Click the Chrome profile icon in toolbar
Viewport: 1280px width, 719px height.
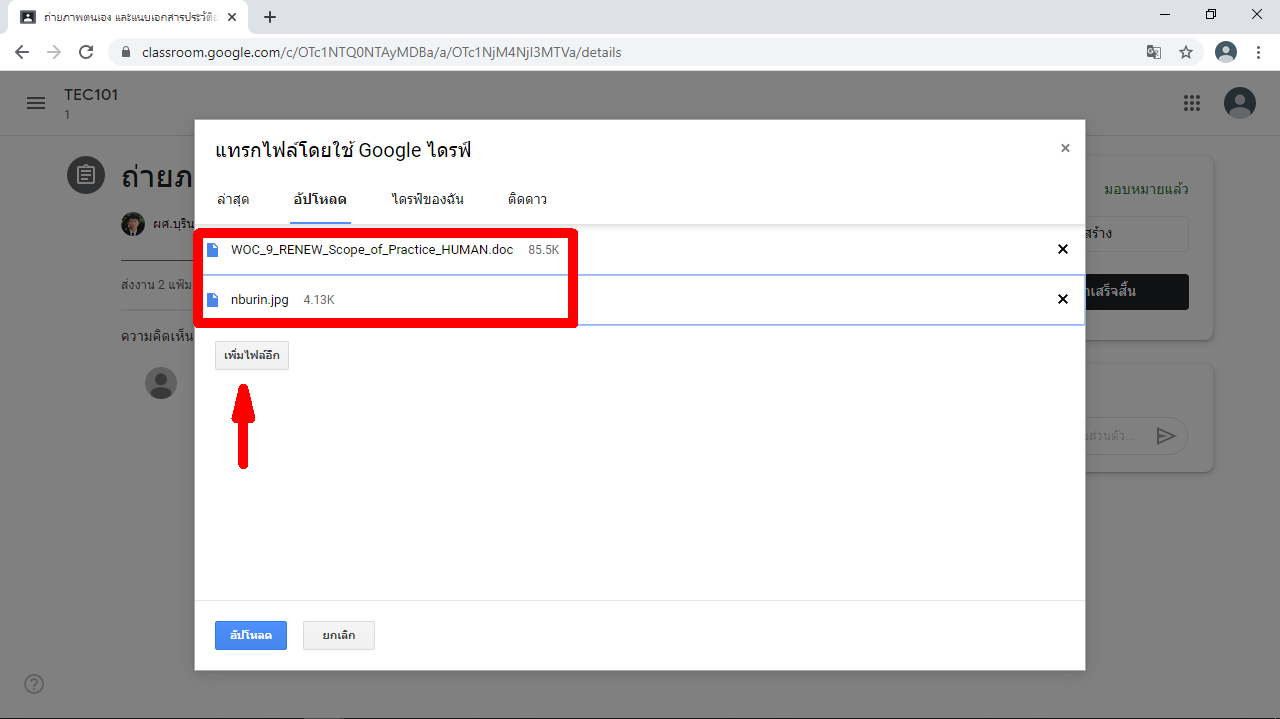tap(1225, 52)
